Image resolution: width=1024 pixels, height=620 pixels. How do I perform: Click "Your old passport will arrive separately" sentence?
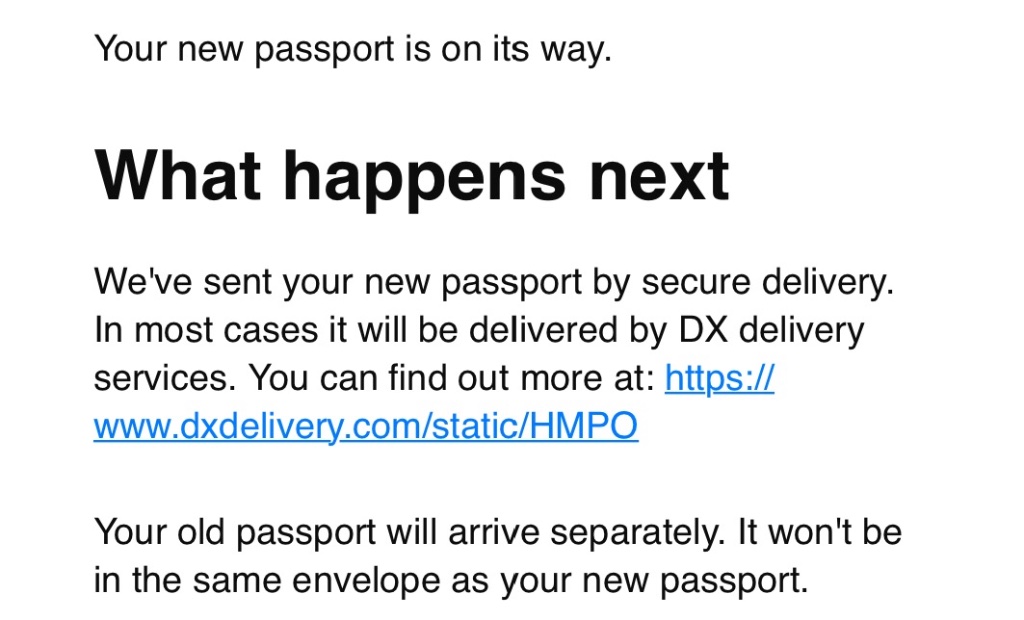[x=409, y=532]
